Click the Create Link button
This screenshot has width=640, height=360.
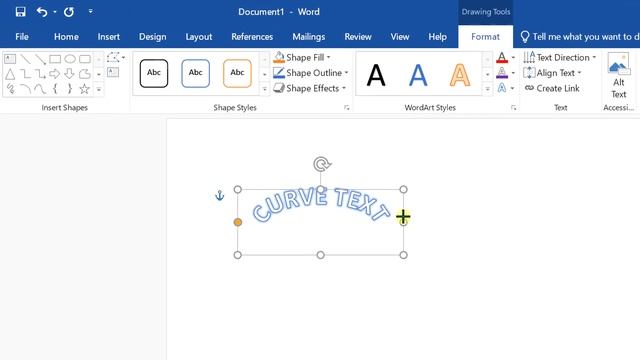click(552, 88)
